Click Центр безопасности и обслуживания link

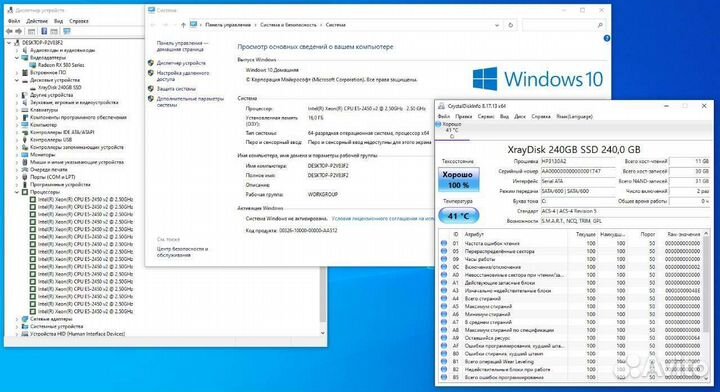(182, 252)
